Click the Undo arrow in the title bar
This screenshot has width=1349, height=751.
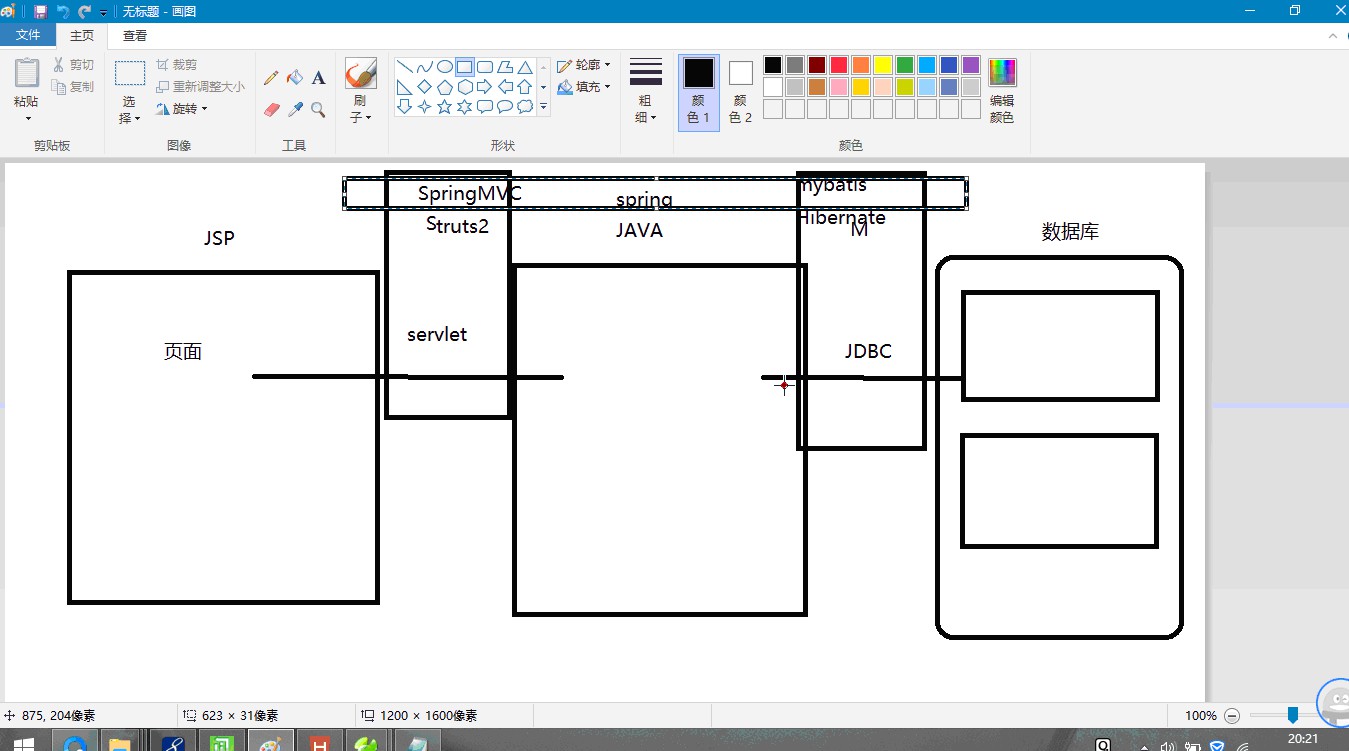pos(63,11)
